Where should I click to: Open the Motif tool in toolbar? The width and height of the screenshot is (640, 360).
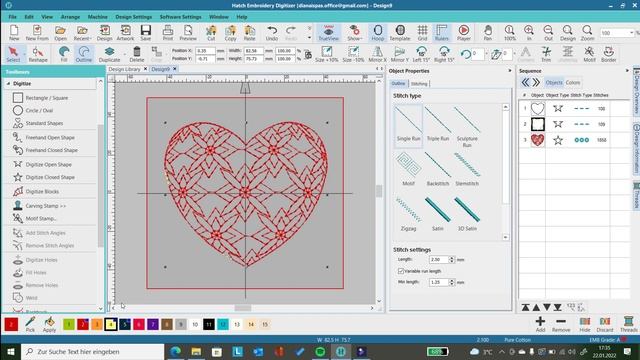589,54
